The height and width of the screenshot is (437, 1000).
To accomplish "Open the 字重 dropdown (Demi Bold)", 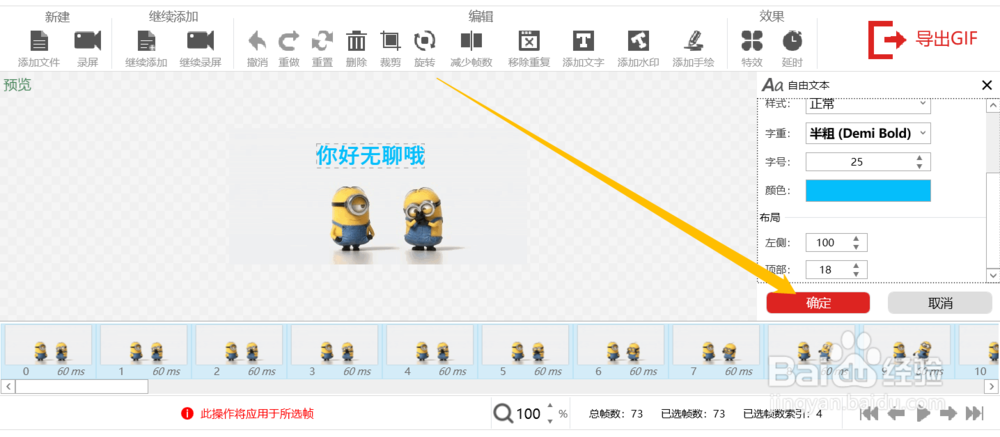I will pos(868,133).
